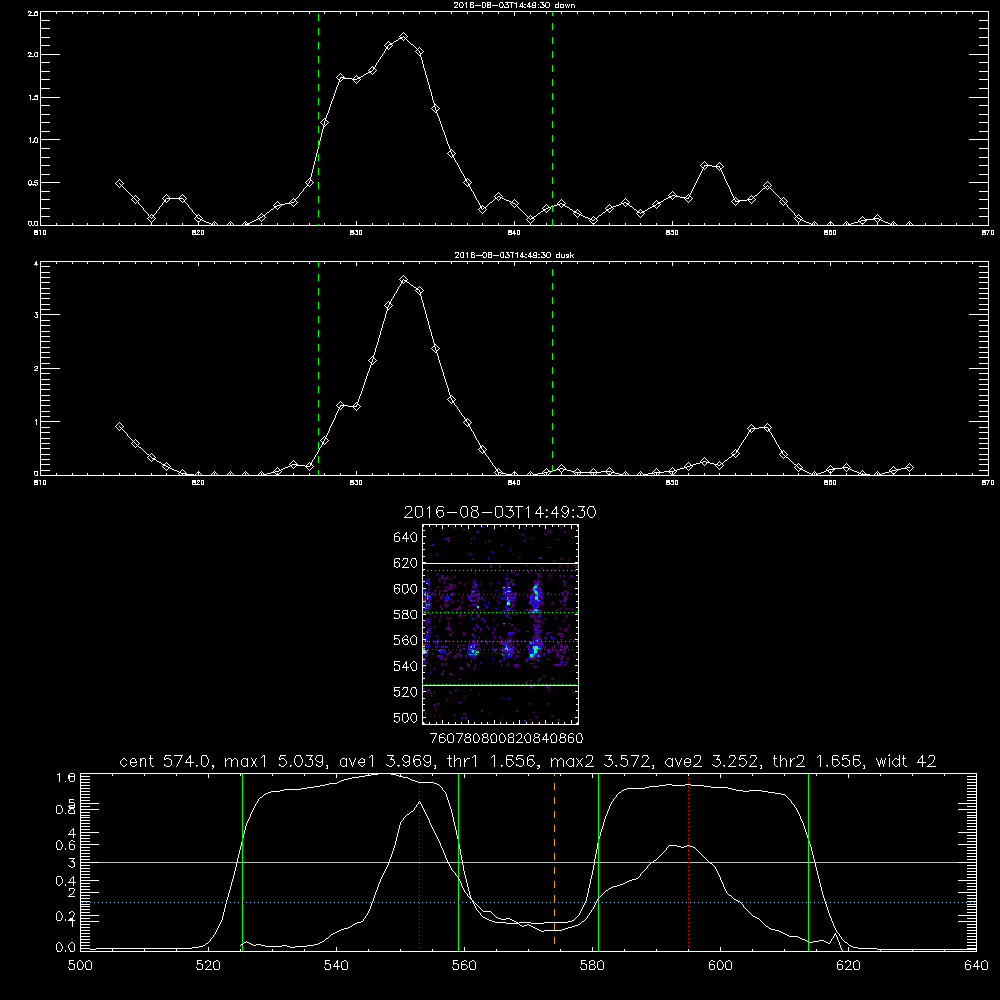This screenshot has width=1000, height=1000.
Task: Click the right green dashed line in dusk plot
Action: point(552,368)
